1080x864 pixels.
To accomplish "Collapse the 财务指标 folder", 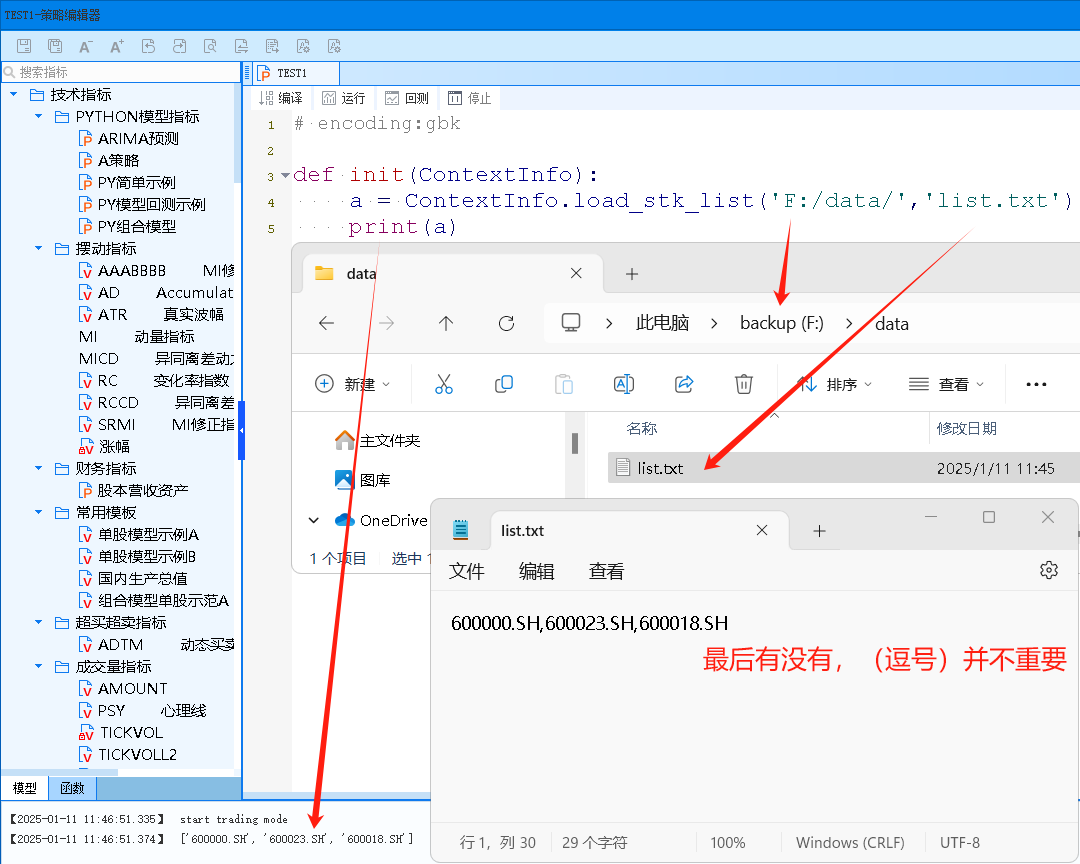I will point(39,469).
